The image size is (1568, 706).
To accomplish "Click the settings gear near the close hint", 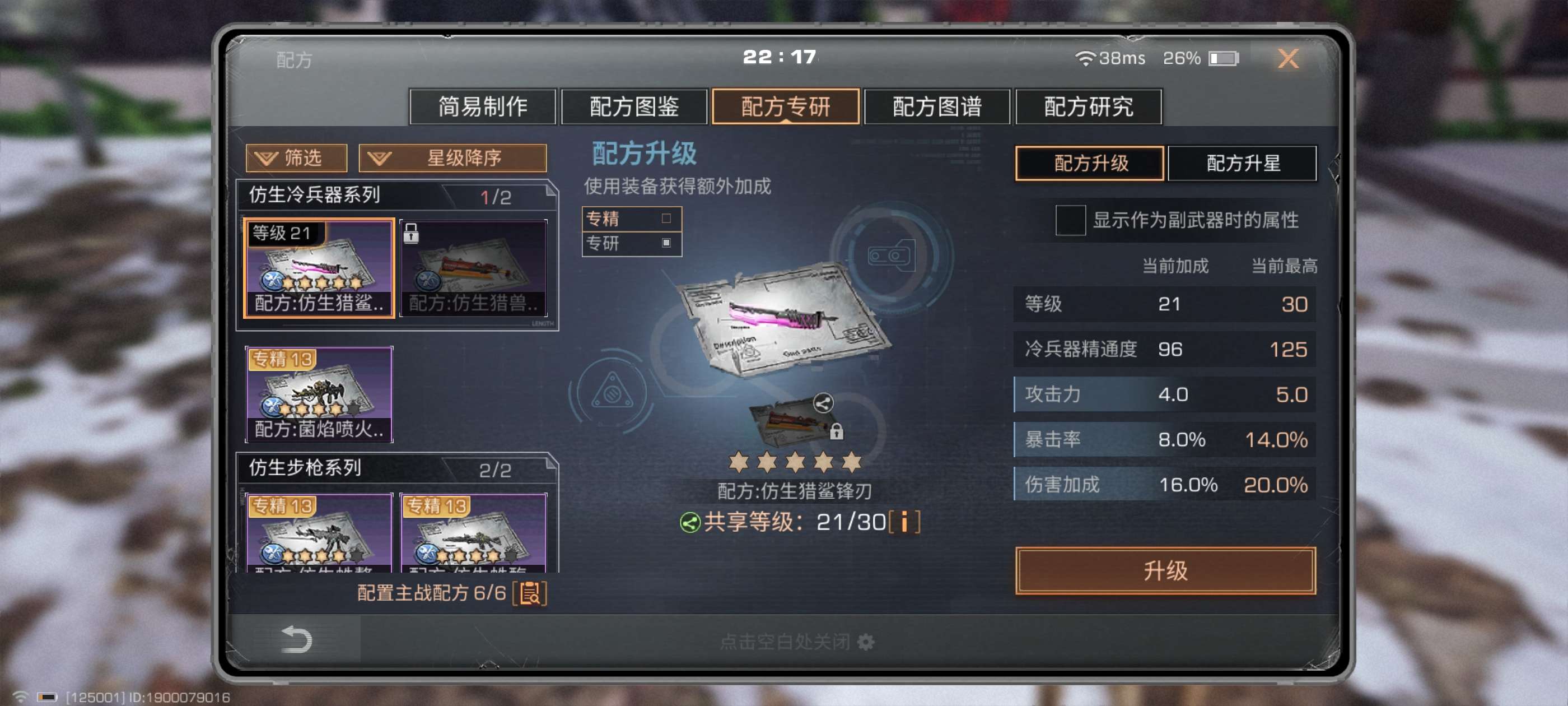I will (x=866, y=642).
